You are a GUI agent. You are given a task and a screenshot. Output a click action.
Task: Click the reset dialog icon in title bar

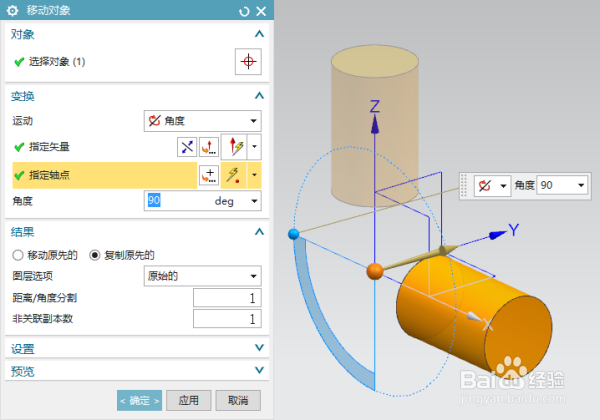pos(244,11)
